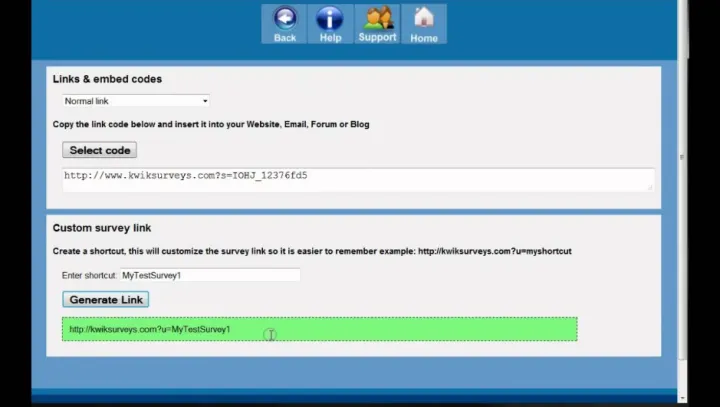Open the Help info icon

click(330, 18)
